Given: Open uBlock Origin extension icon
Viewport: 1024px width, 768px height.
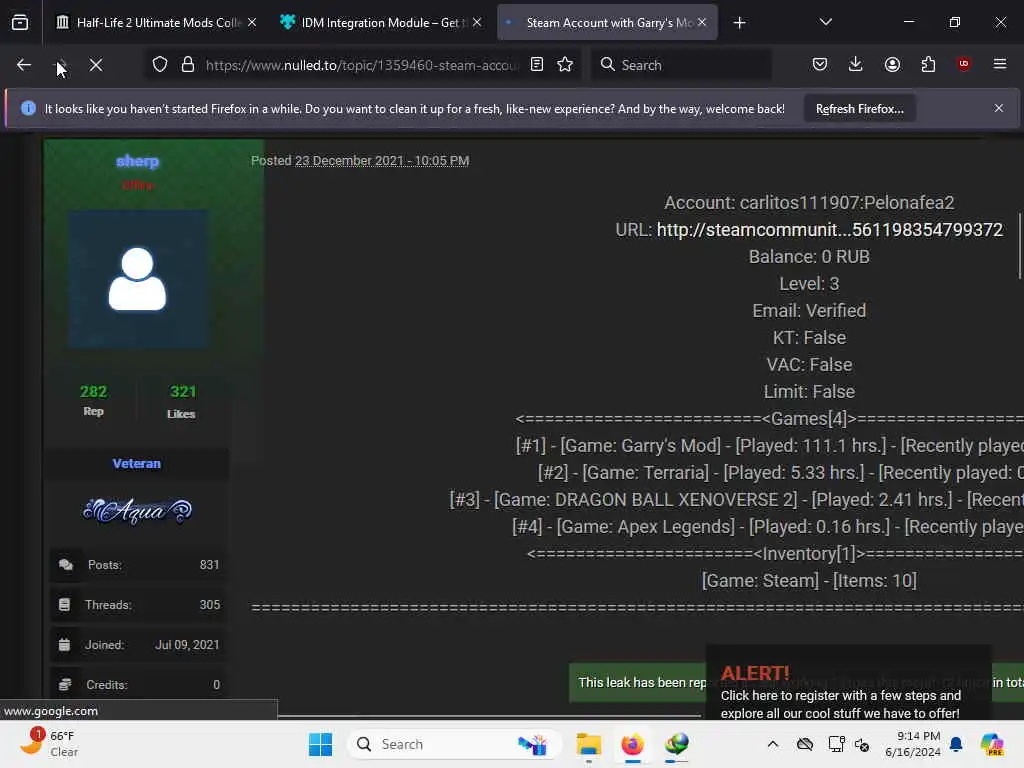Looking at the screenshot, I should click(x=964, y=64).
